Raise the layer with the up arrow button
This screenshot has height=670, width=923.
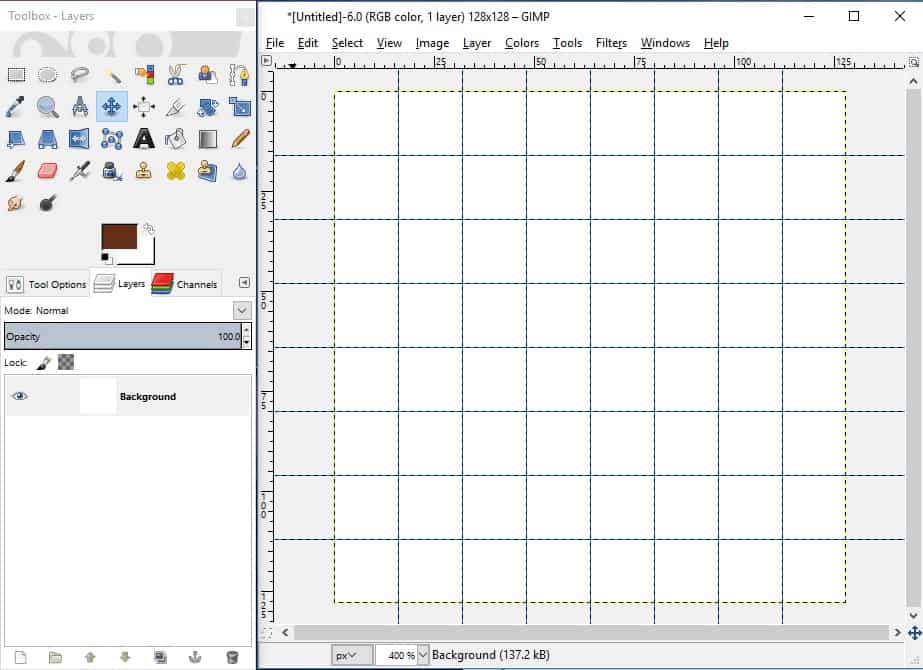(x=90, y=657)
